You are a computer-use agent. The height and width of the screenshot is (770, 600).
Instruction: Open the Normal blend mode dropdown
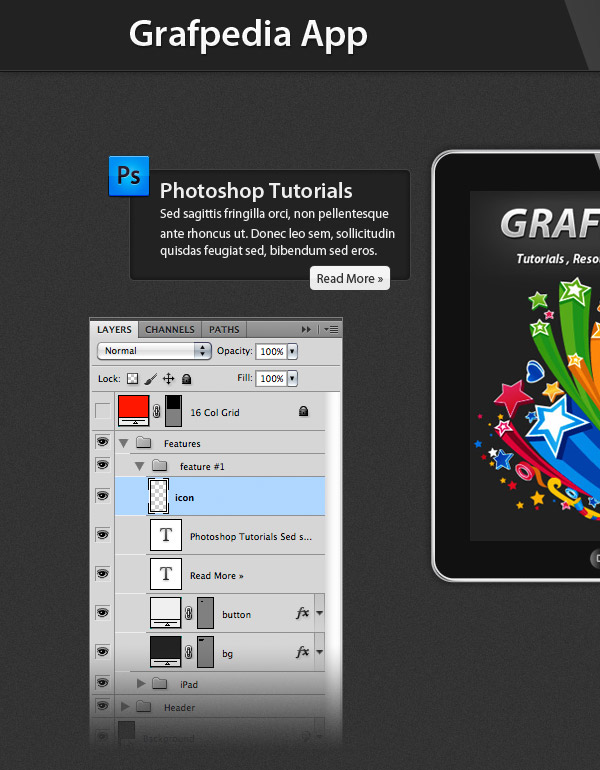154,351
